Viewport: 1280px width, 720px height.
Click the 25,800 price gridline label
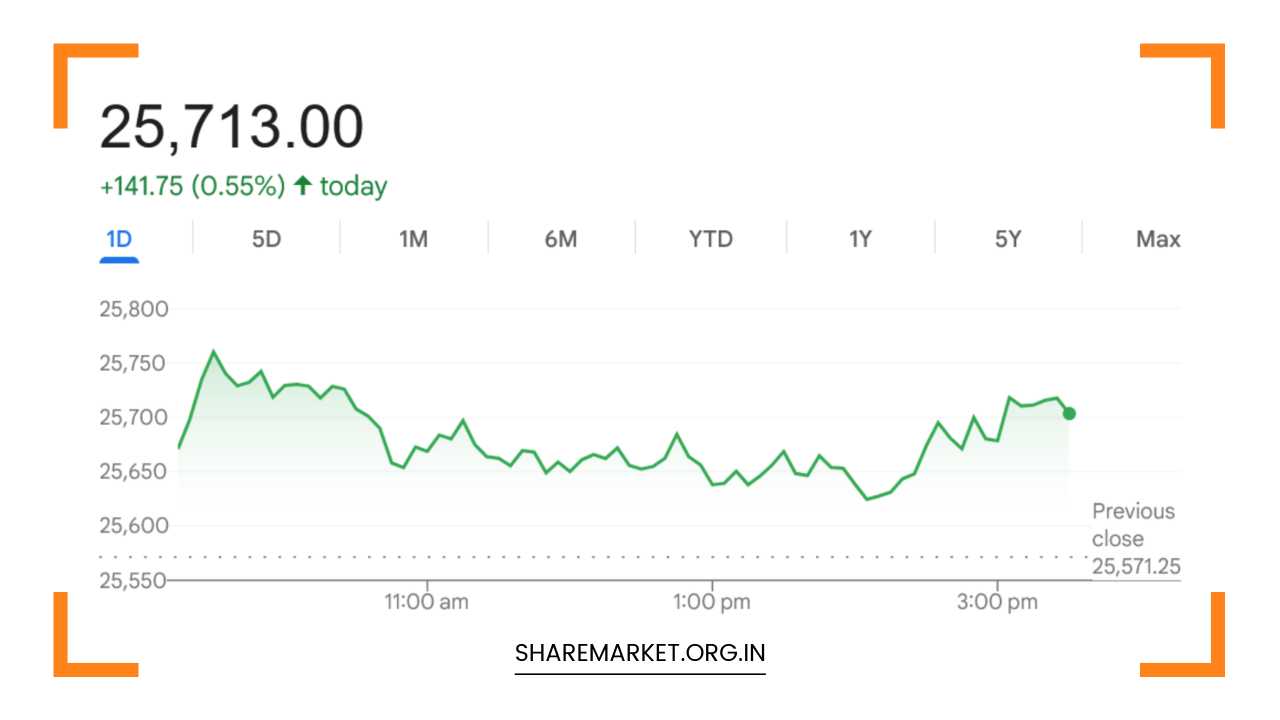[x=135, y=308]
